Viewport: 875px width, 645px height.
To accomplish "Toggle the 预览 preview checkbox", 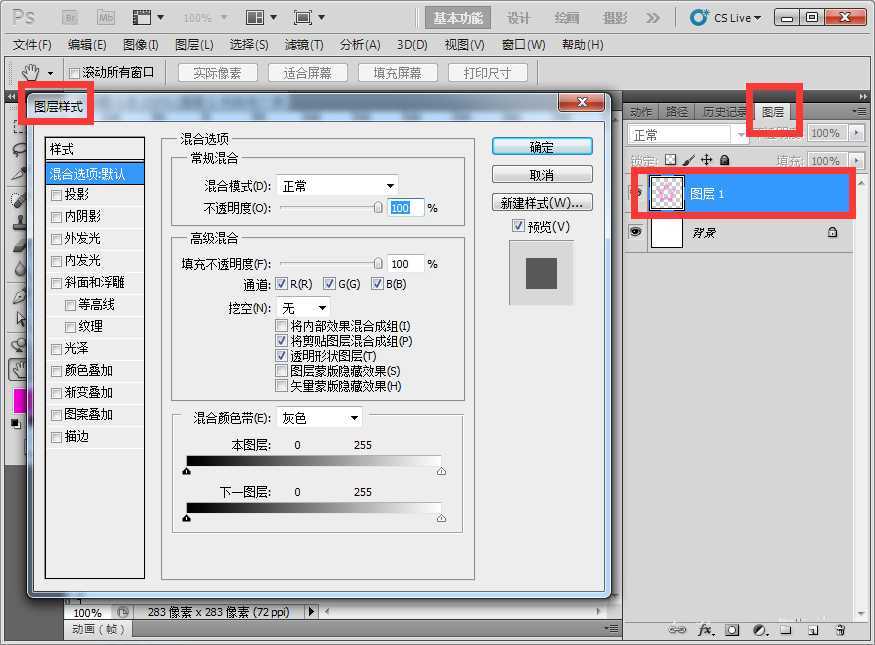I will 519,225.
